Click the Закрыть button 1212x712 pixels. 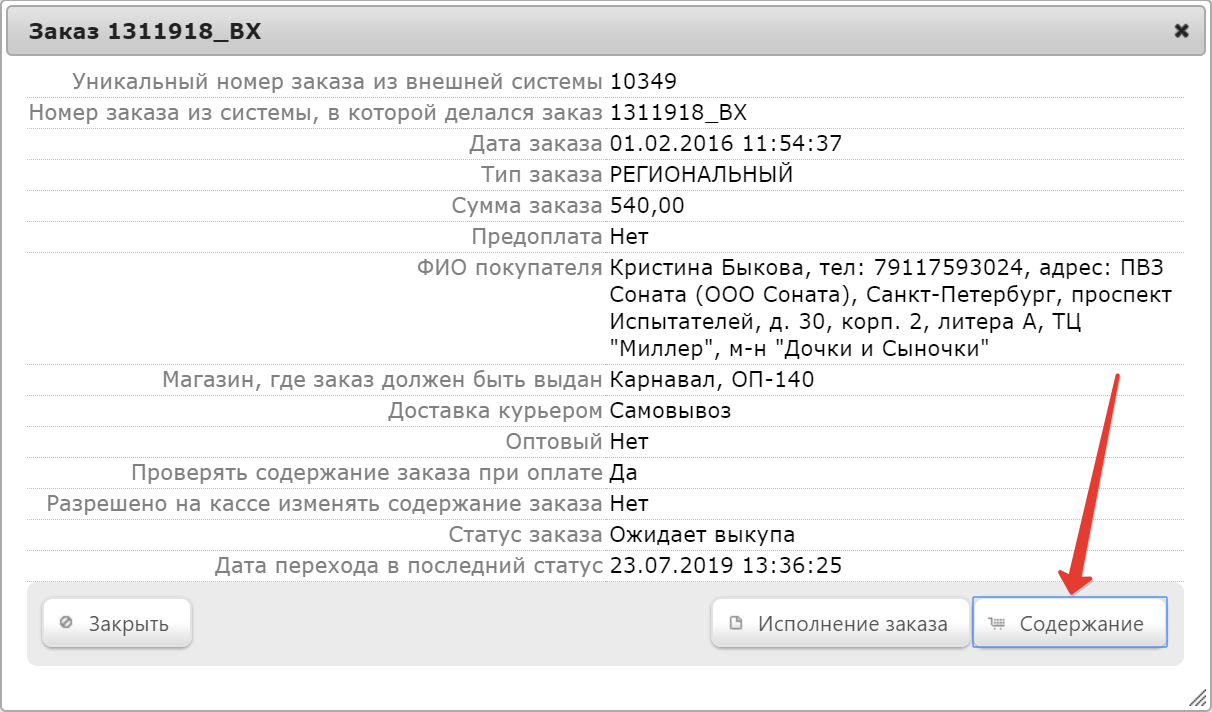point(116,624)
